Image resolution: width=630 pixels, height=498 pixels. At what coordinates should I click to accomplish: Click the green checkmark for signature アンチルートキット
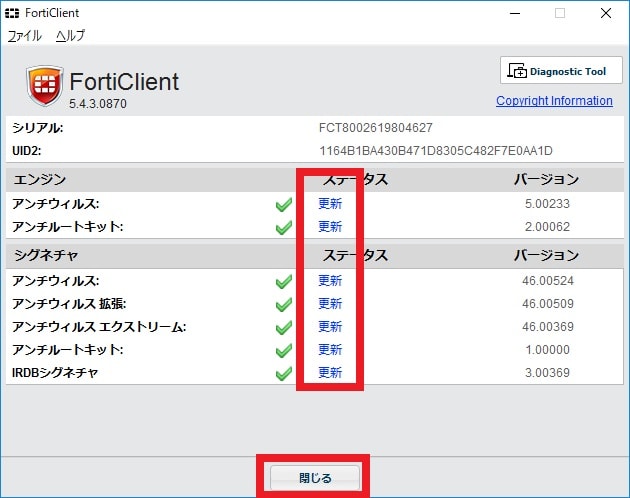point(284,350)
